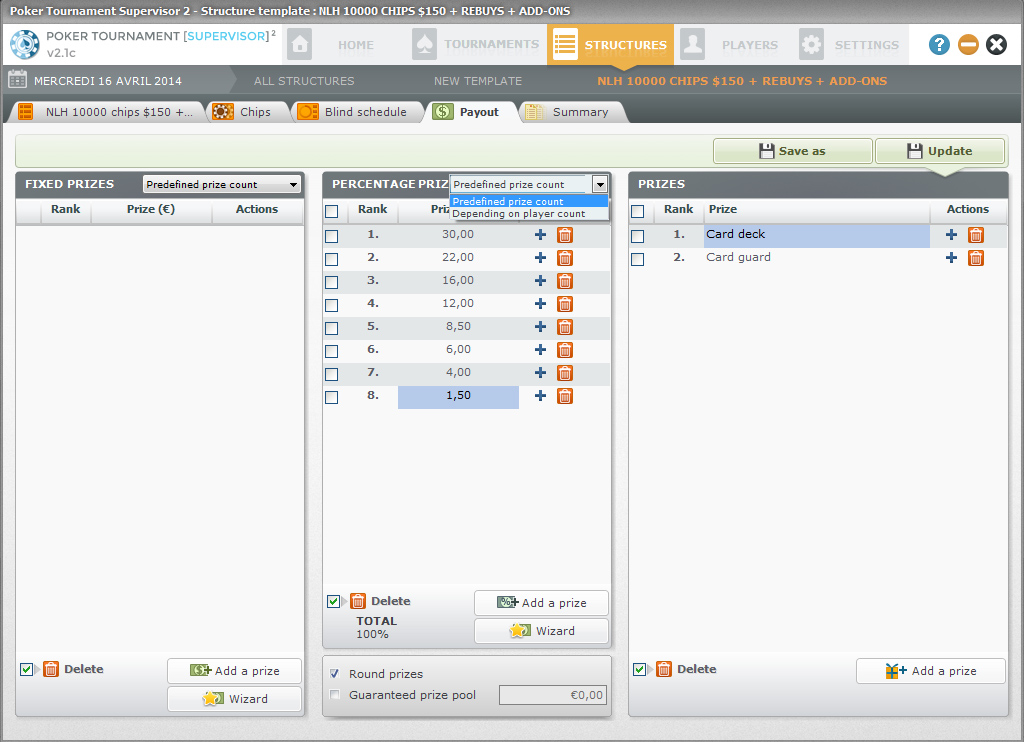Click the guaranteed prize pool amount field
Image resolution: width=1024 pixels, height=742 pixels.
(x=553, y=695)
